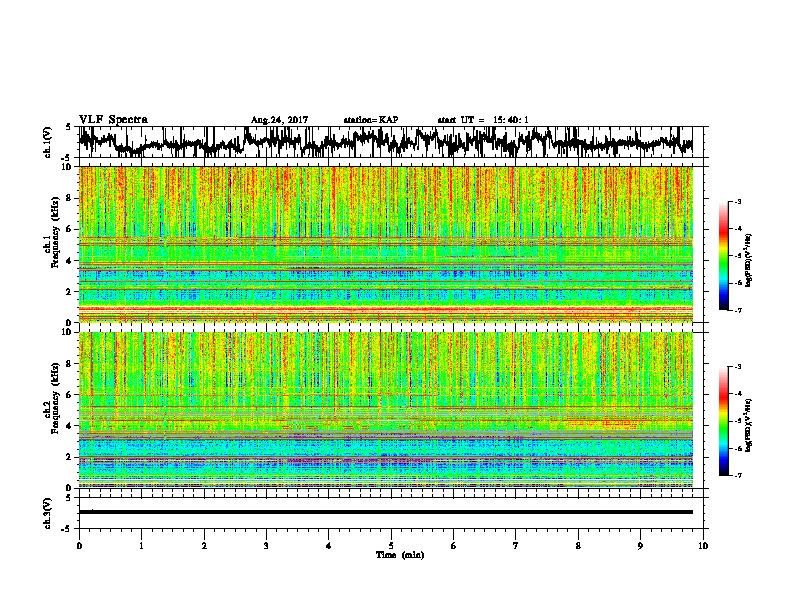Click the red 1 kHz band in ch.1 spectrogram
This screenshot has width=792, height=612.
385,309
